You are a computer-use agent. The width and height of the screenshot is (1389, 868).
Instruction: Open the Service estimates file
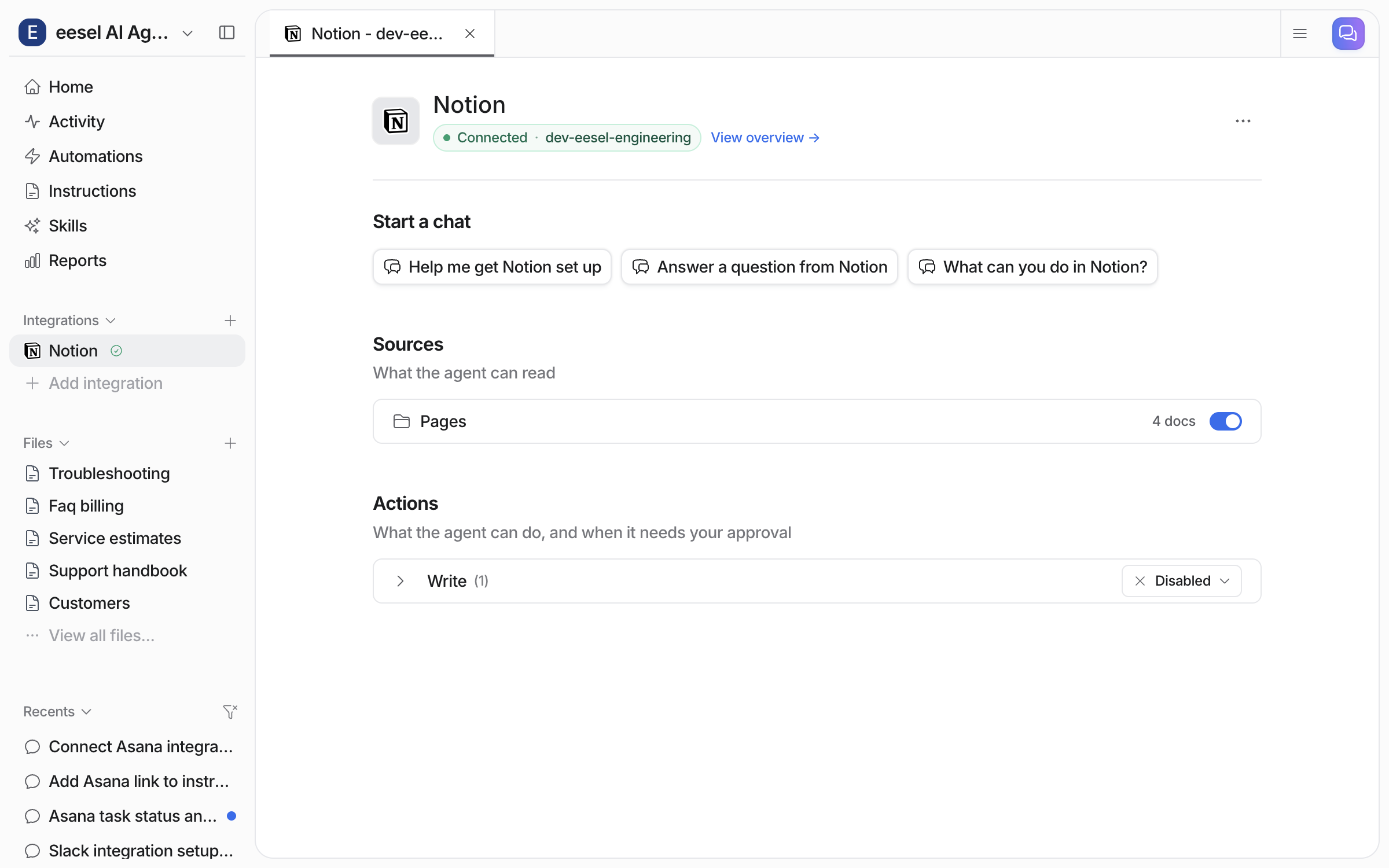127,538
